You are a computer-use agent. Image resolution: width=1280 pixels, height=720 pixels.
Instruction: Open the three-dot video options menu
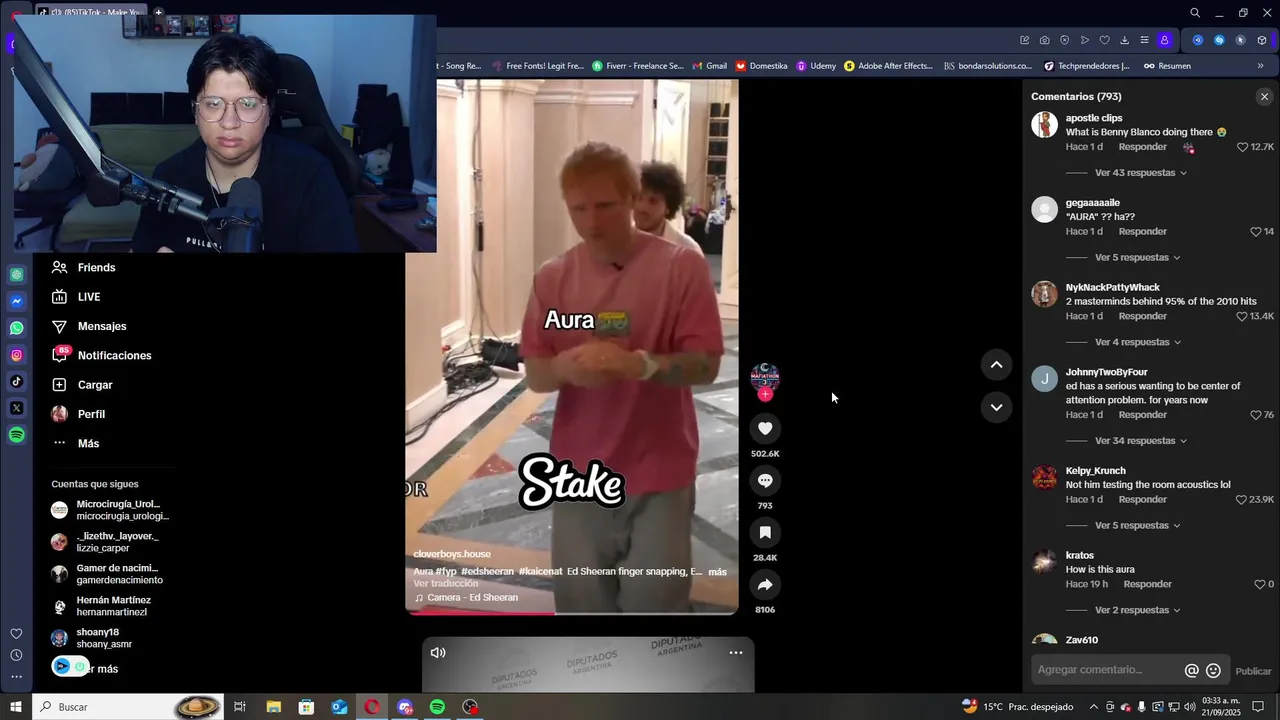click(736, 652)
